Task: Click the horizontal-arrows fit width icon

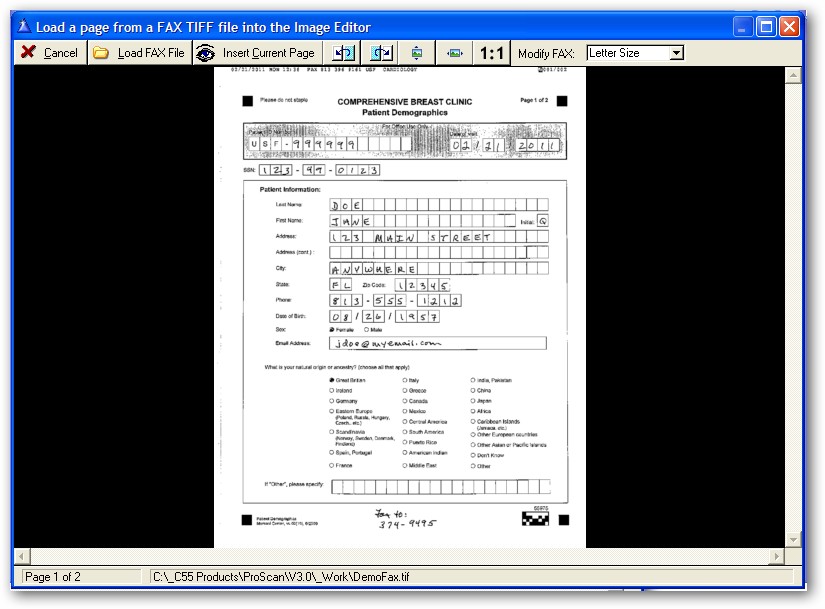Action: pyautogui.click(x=455, y=53)
